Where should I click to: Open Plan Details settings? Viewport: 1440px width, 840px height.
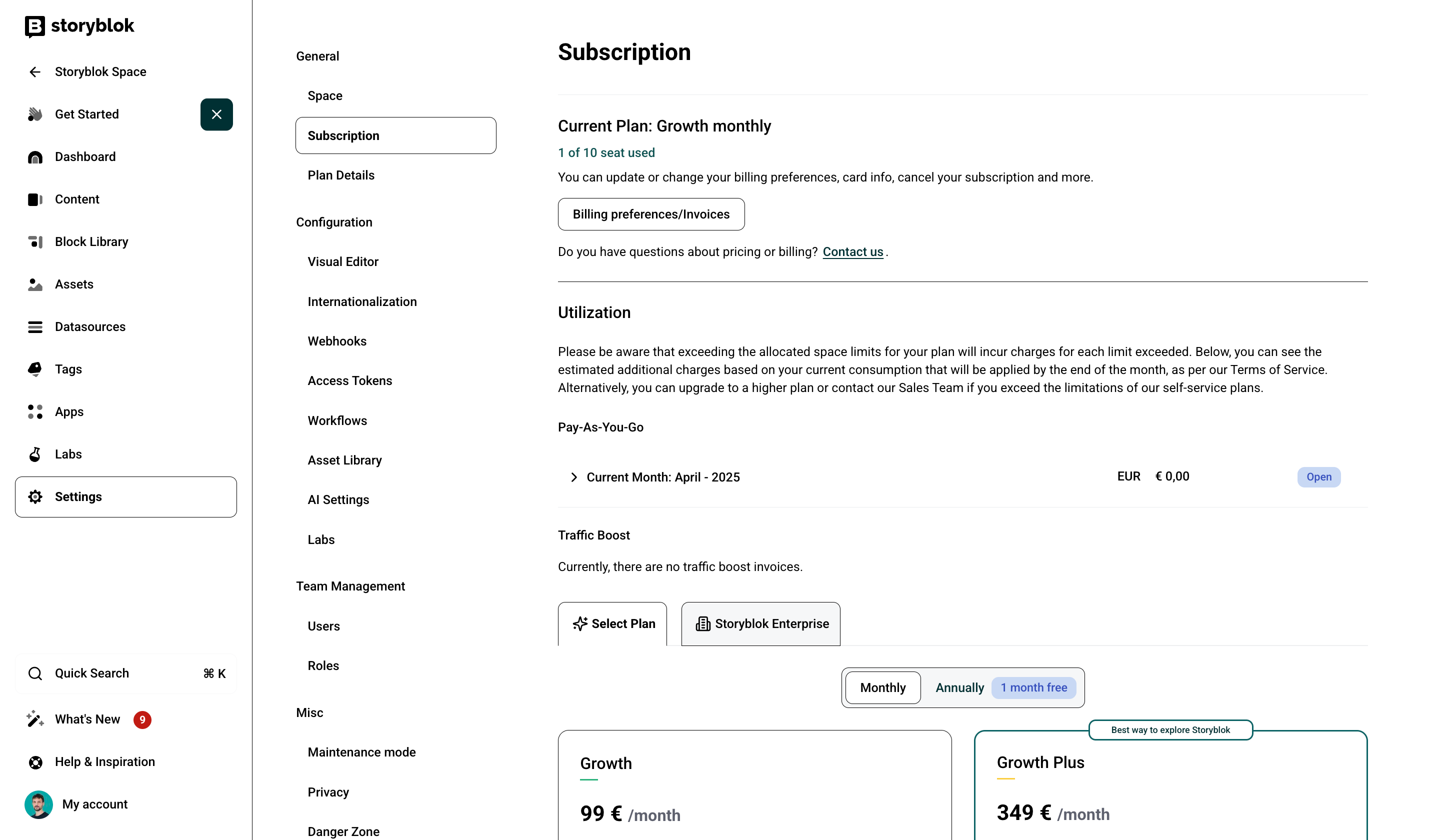(340, 175)
